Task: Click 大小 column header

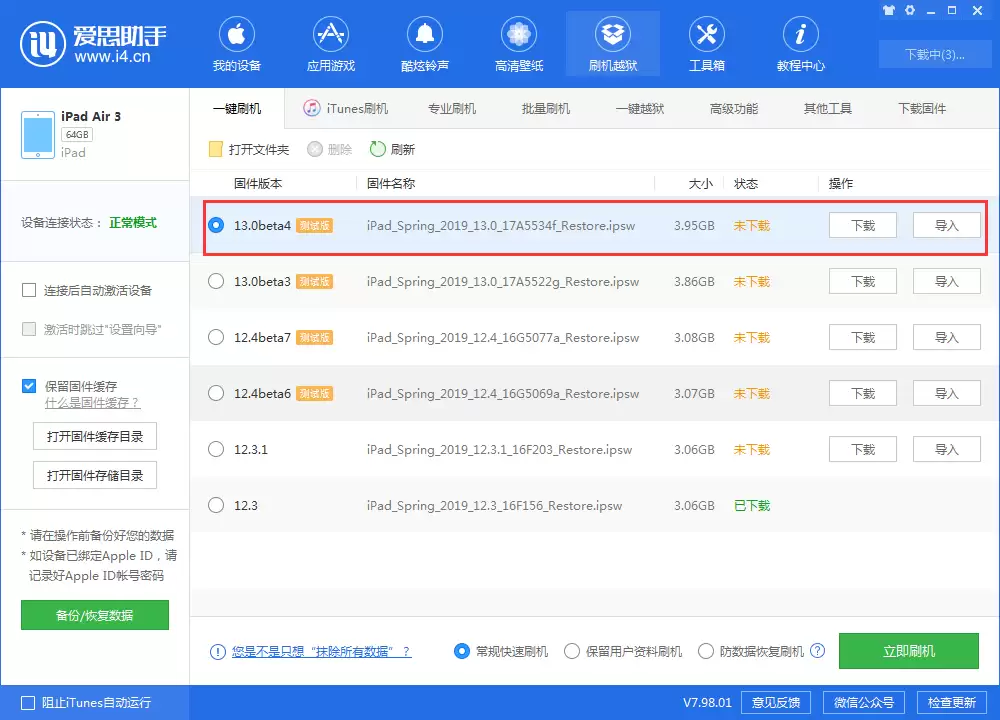Action: (700, 184)
